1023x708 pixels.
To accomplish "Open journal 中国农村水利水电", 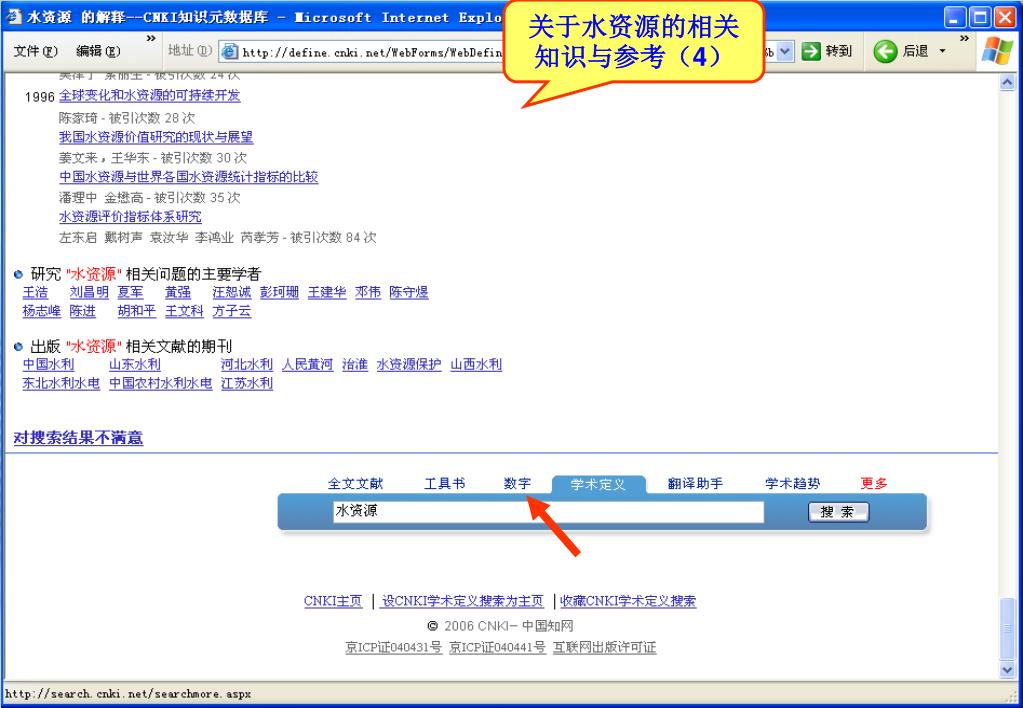I will point(160,384).
